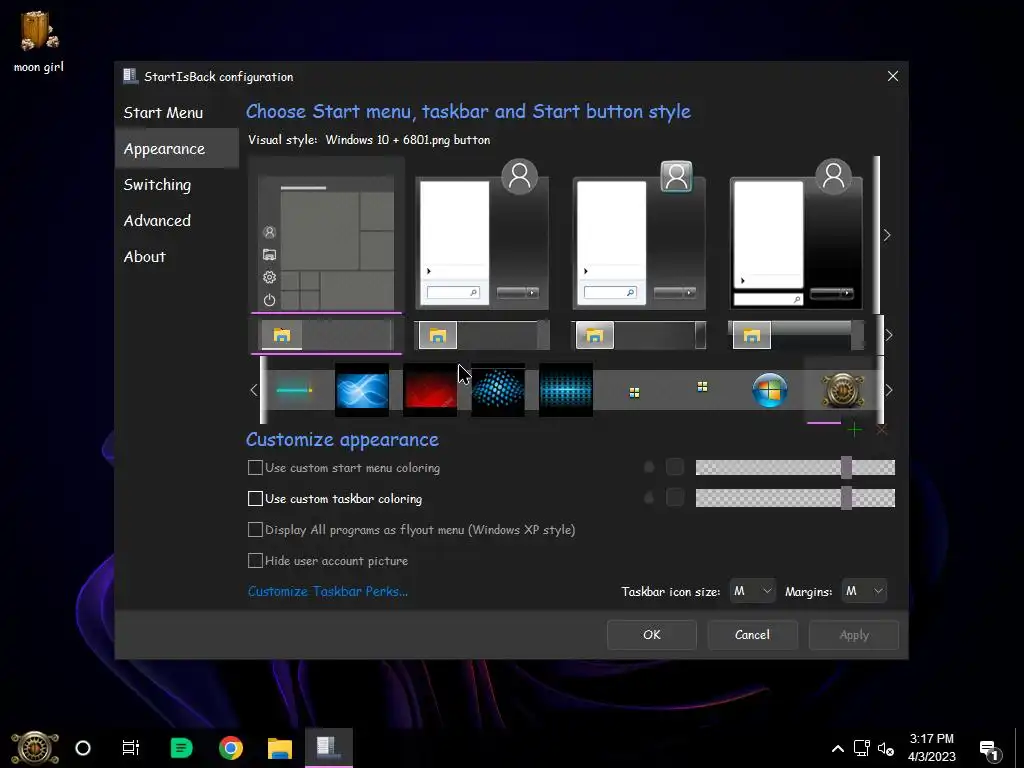1024x768 pixels.
Task: Open taskbar color drop picker
Action: coord(649,498)
